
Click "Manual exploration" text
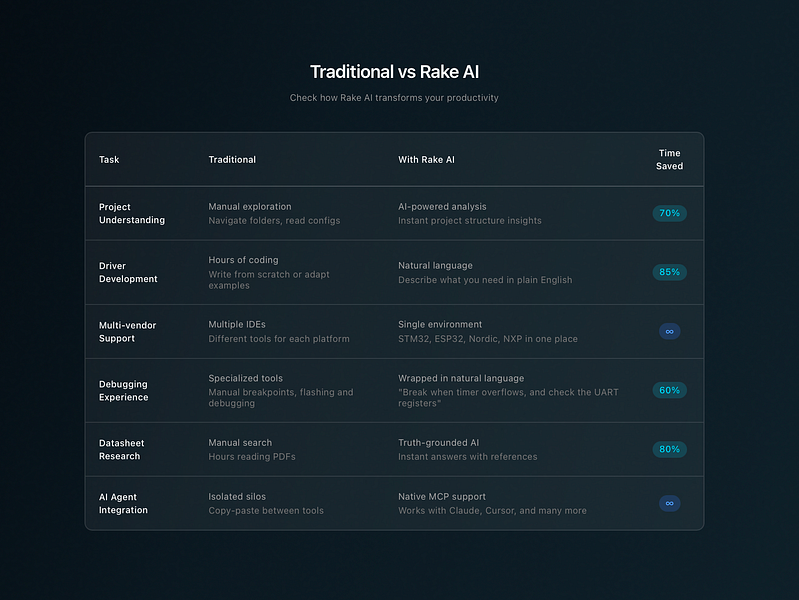pos(250,206)
